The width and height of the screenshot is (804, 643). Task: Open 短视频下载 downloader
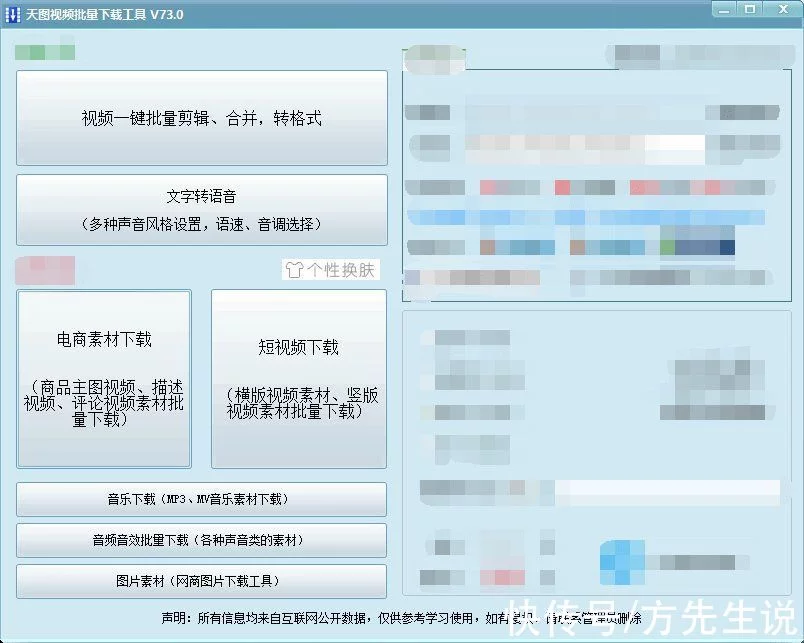click(299, 379)
